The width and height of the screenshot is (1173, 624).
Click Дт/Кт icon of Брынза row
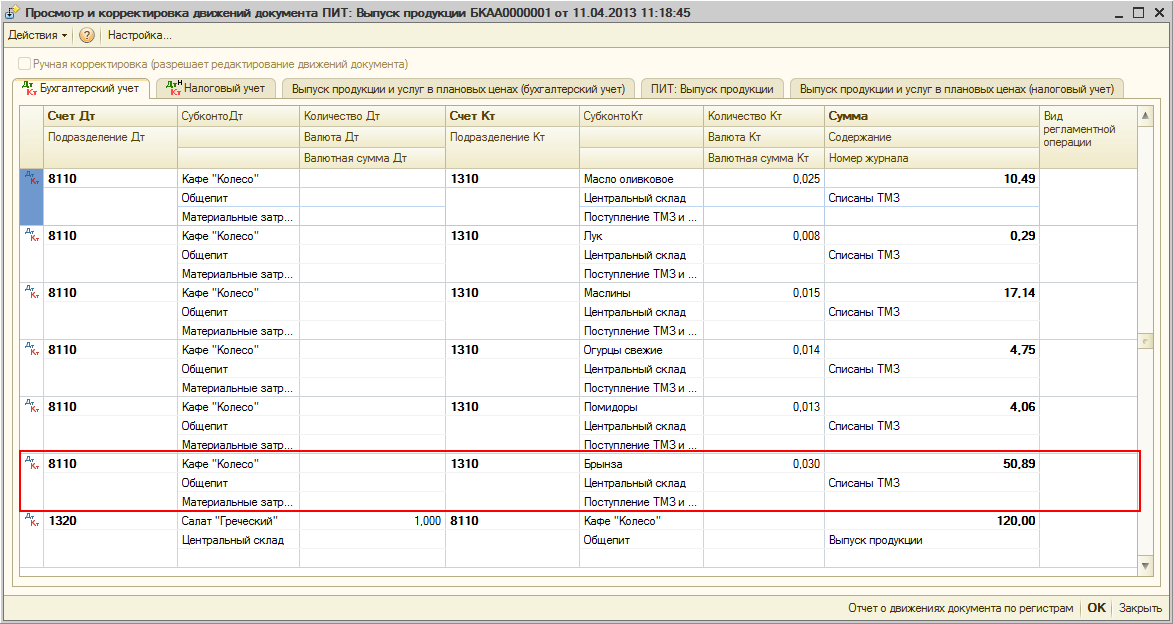[x=32, y=463]
